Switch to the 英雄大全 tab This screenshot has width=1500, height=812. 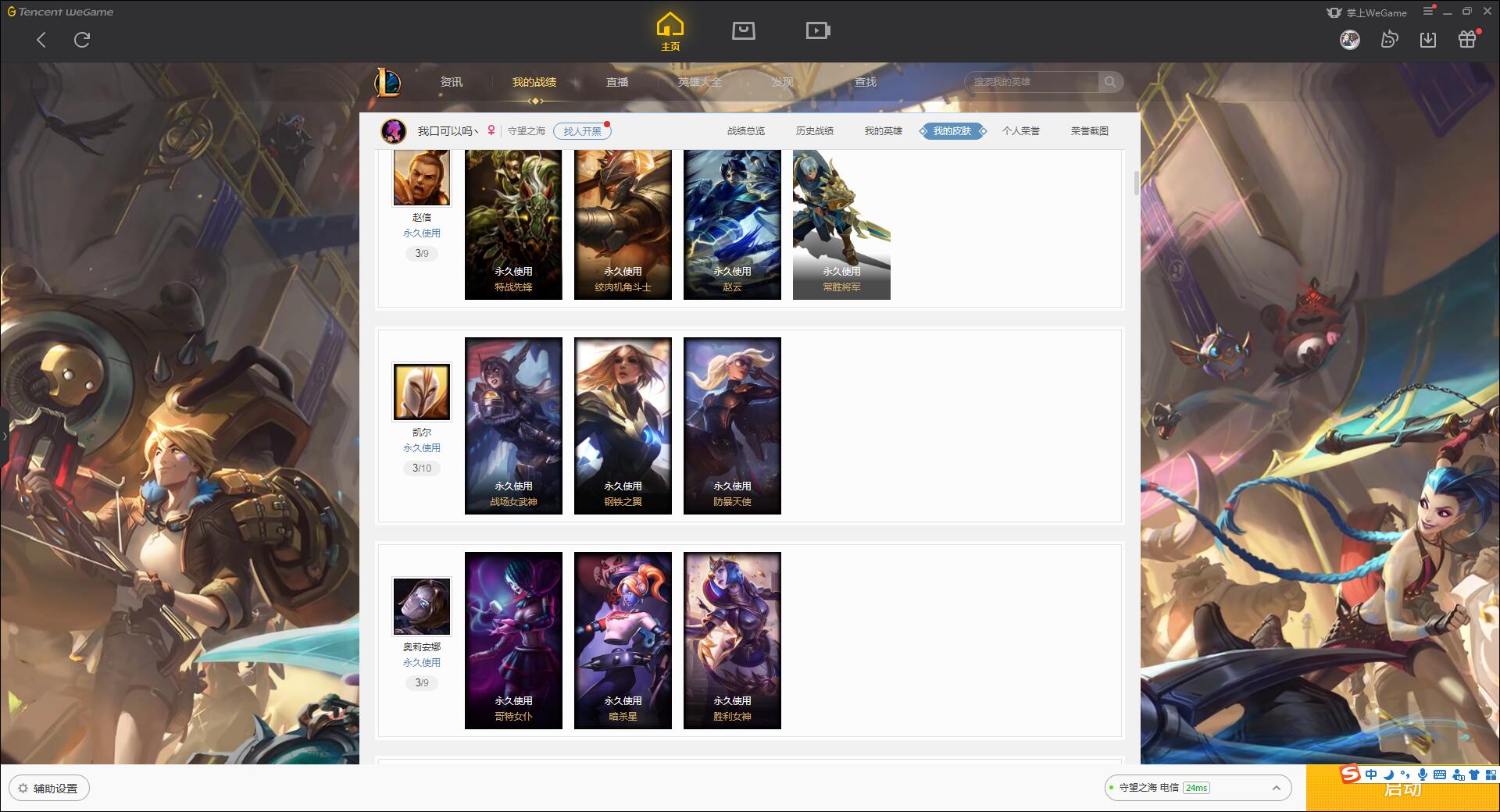pyautogui.click(x=700, y=82)
